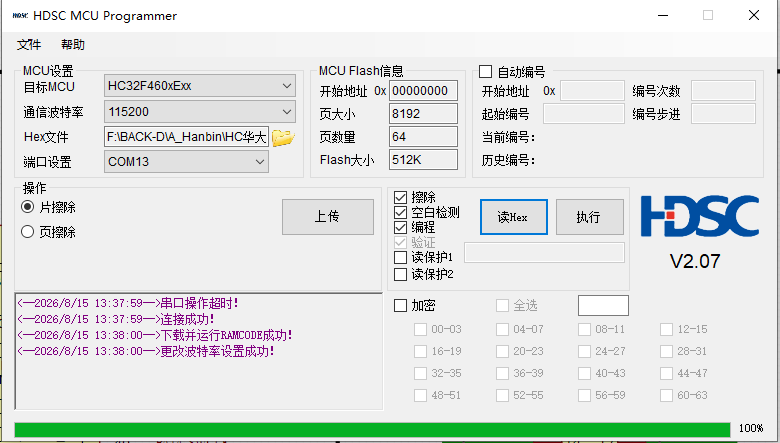The height and width of the screenshot is (443, 780).
Task: Click the 100% progress label
Action: (751, 428)
